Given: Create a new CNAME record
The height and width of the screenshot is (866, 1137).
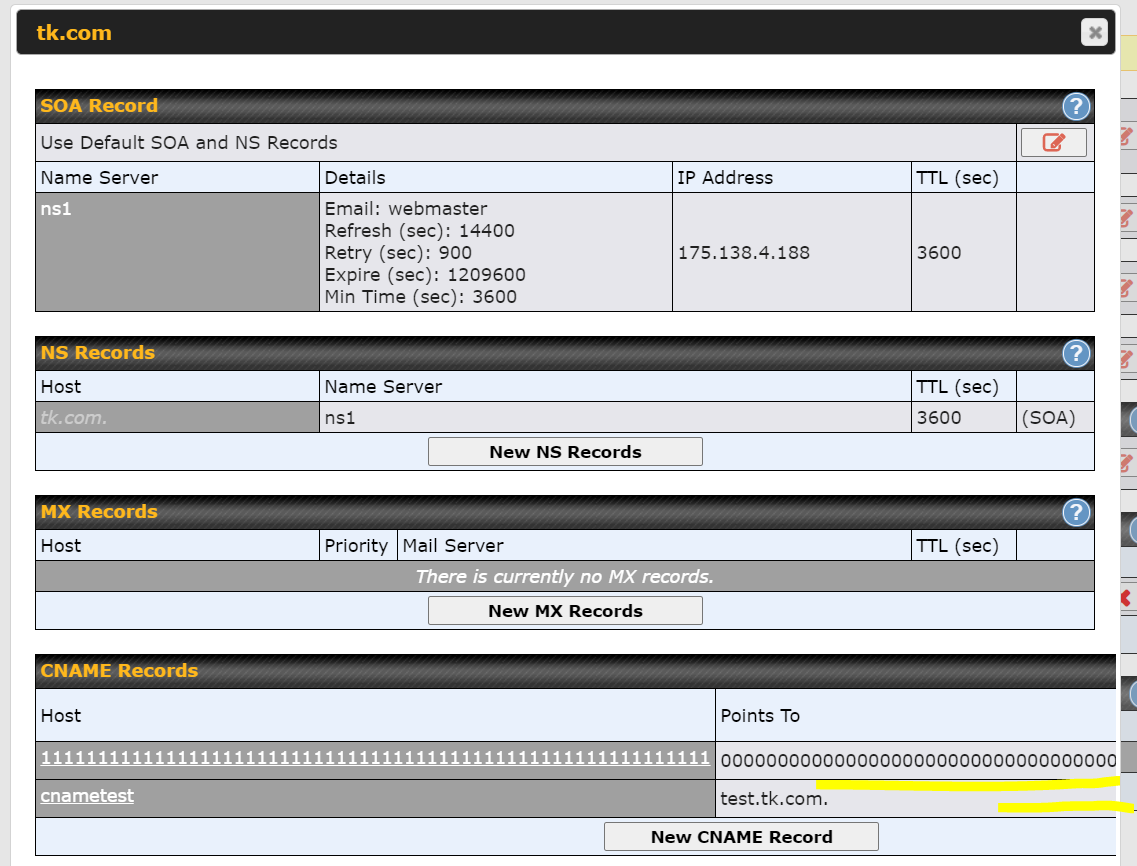Looking at the screenshot, I should pos(741,837).
